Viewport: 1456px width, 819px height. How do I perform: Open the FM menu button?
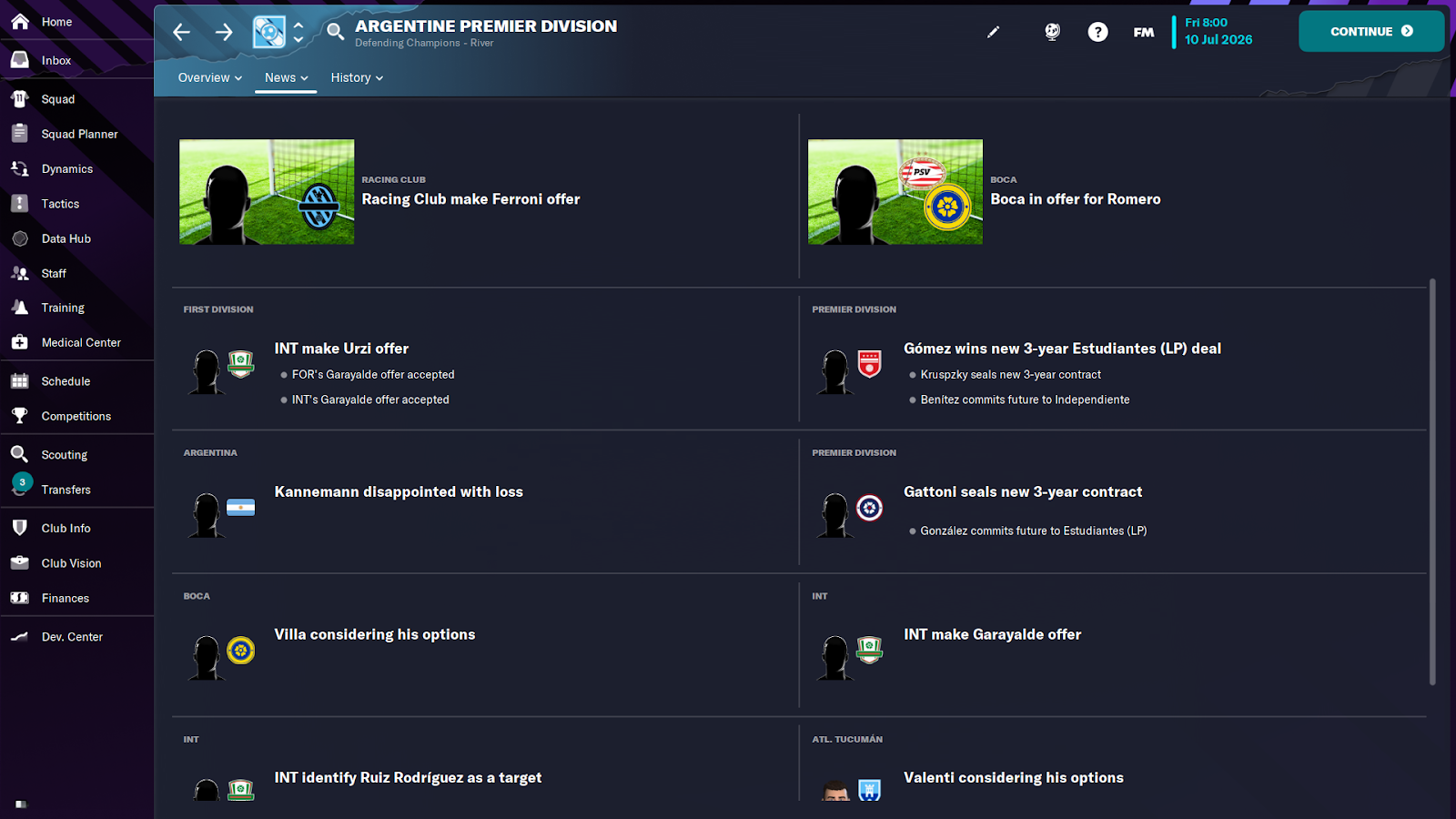pyautogui.click(x=1144, y=32)
